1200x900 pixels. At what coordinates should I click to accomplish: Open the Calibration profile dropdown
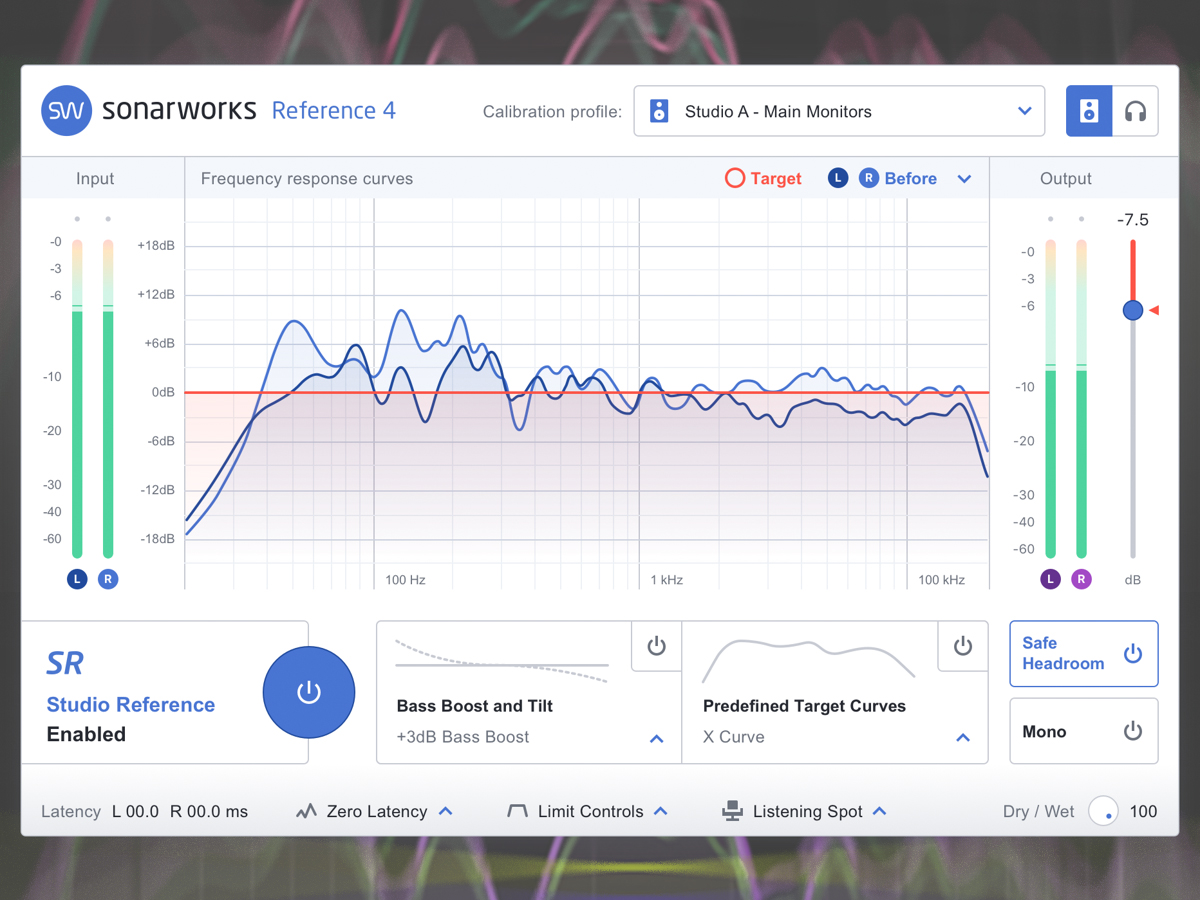click(x=839, y=111)
